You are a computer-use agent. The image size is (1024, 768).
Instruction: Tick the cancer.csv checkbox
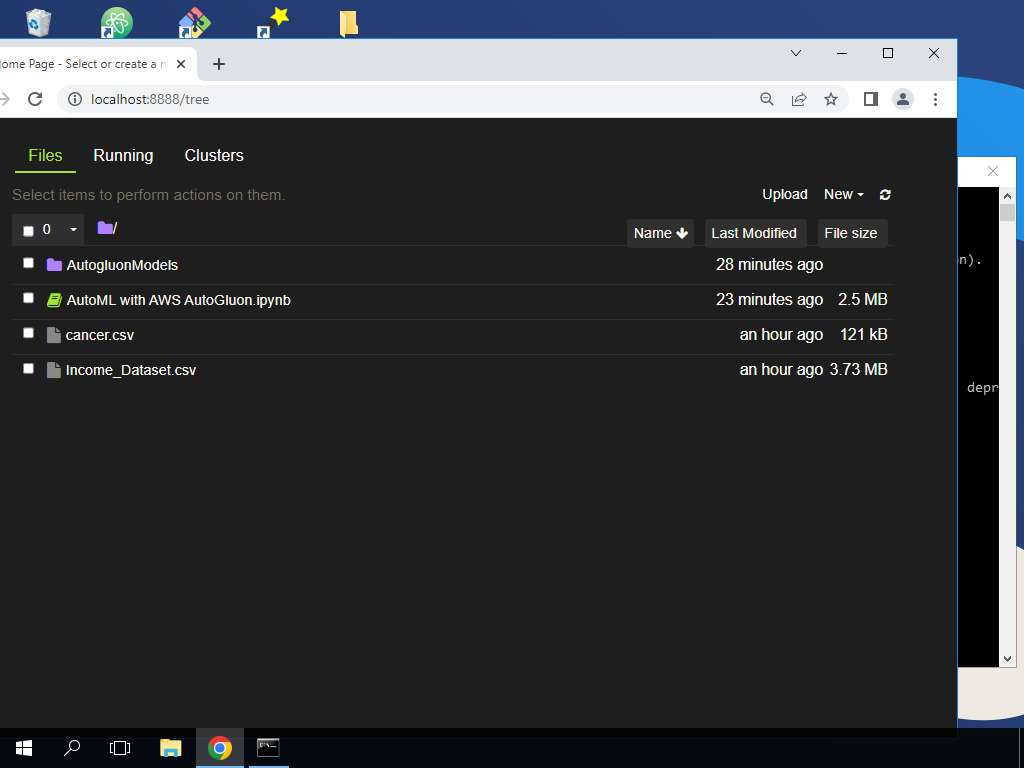pyautogui.click(x=28, y=333)
